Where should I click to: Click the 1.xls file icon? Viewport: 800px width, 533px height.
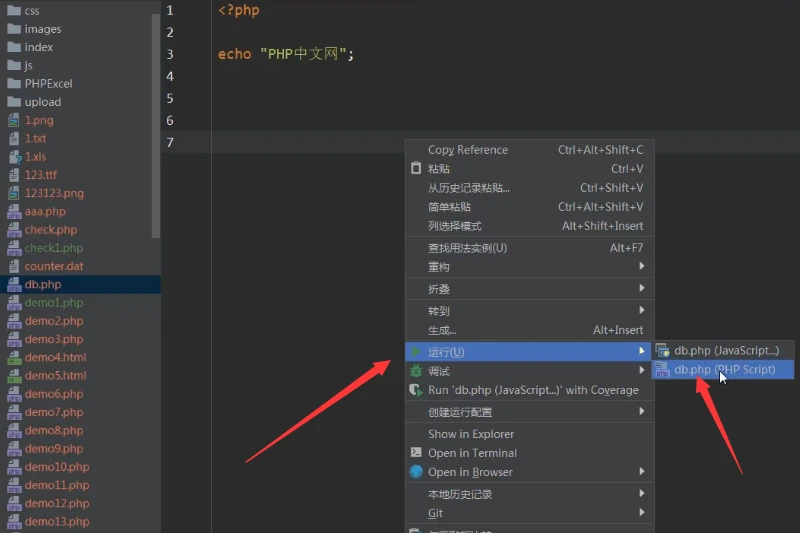(x=14, y=157)
